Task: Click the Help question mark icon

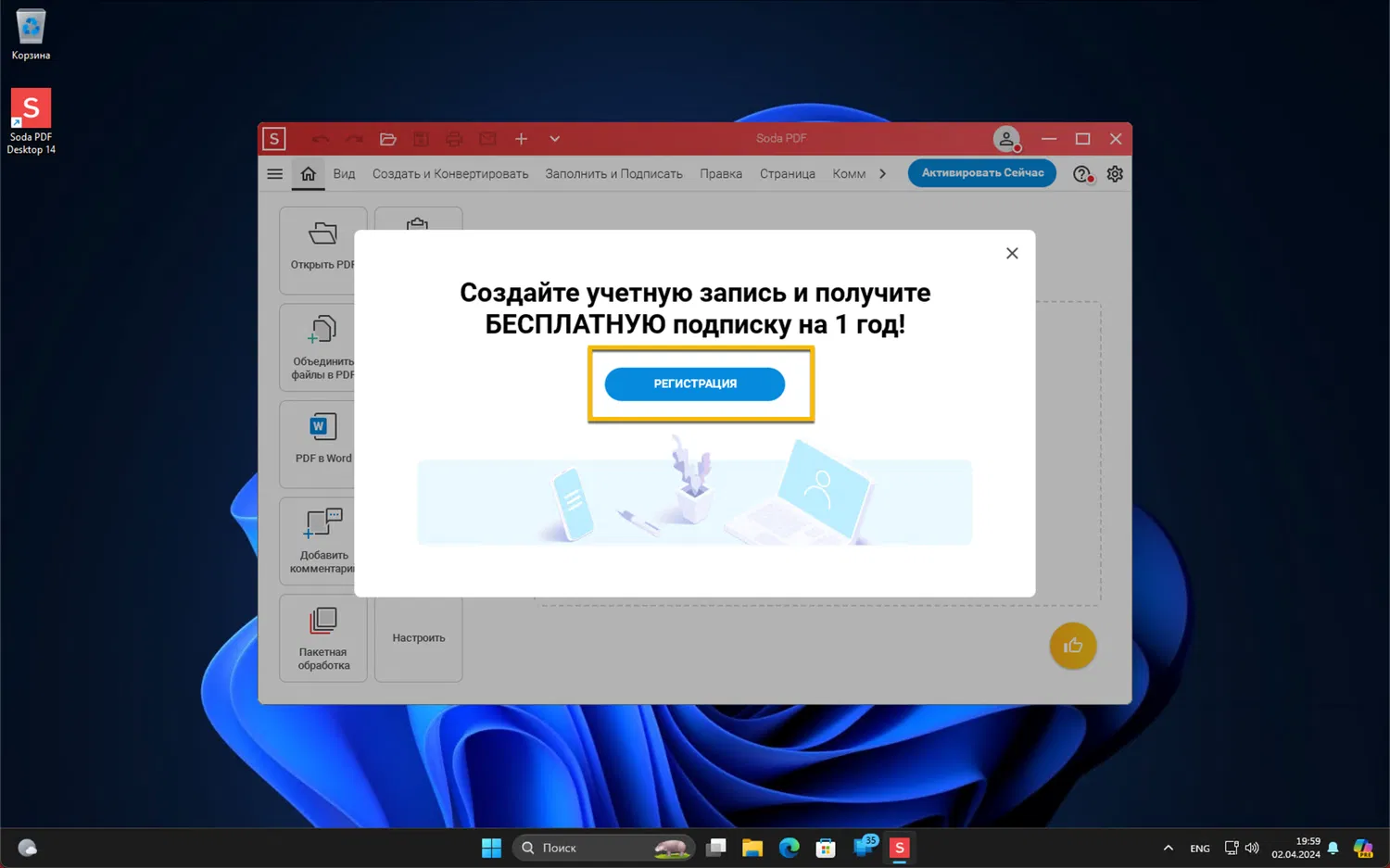Action: tap(1081, 173)
